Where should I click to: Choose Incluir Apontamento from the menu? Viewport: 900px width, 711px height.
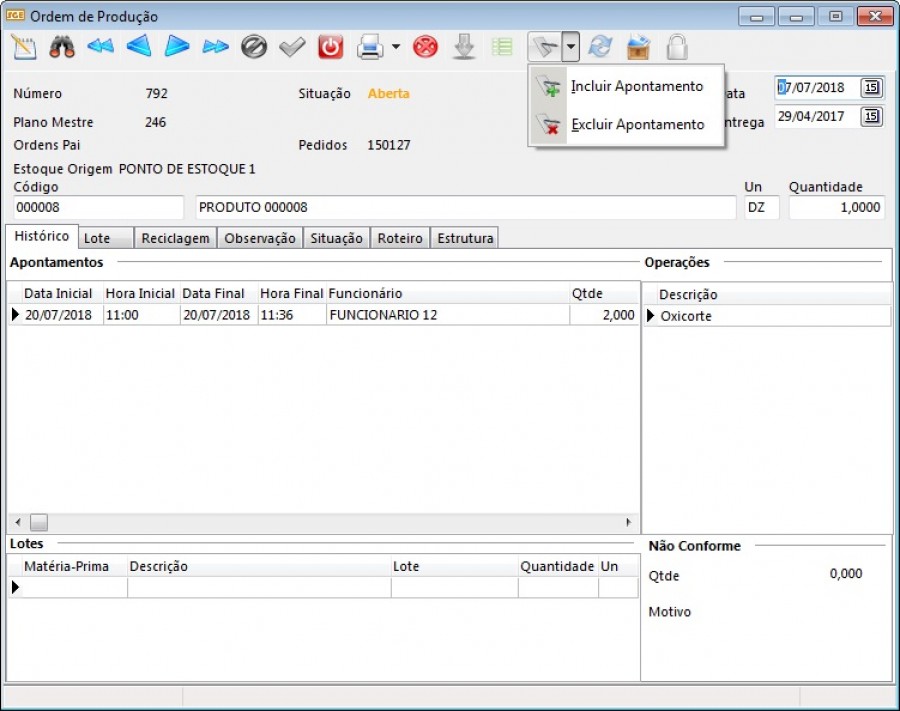coord(626,87)
